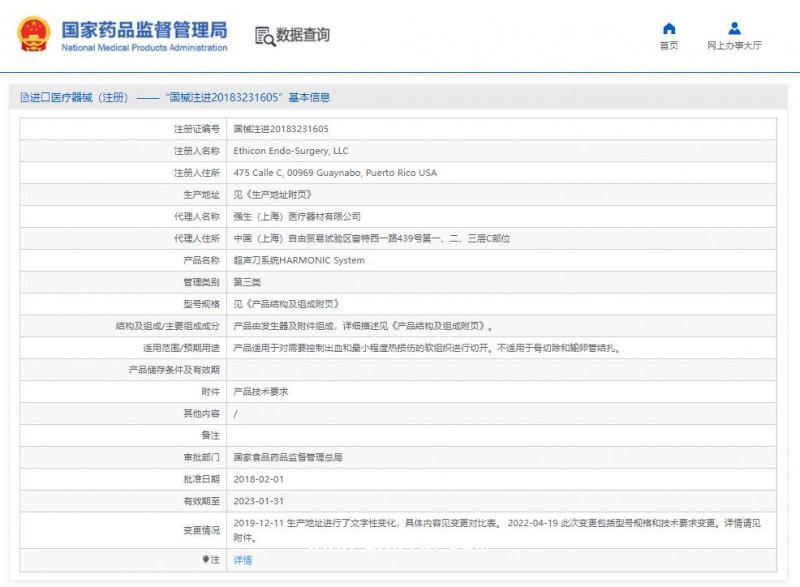This screenshot has width=800, height=587.
Task: Select 首页 in the top navigation
Action: click(667, 45)
